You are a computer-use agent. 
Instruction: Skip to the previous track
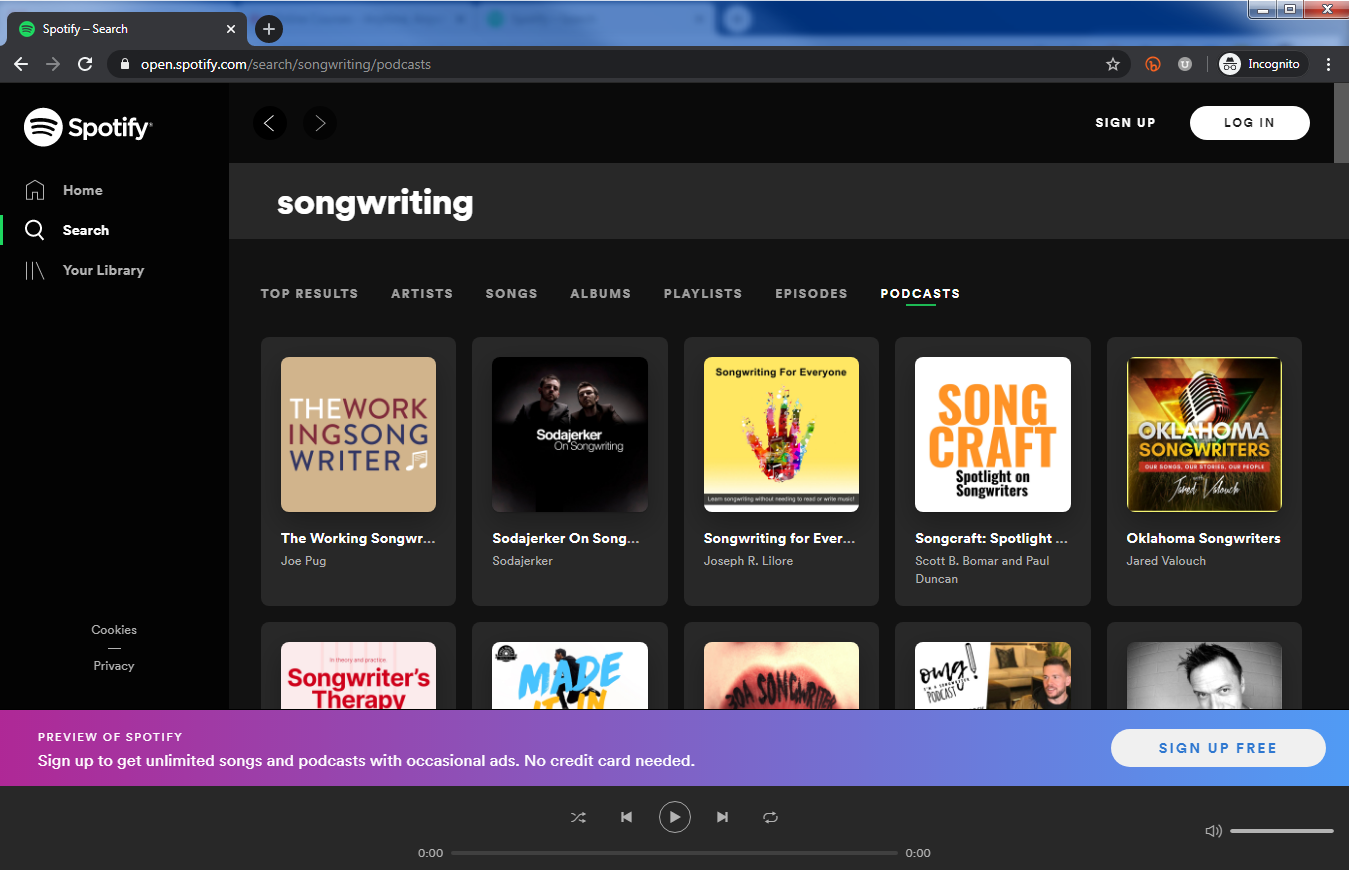pos(626,817)
